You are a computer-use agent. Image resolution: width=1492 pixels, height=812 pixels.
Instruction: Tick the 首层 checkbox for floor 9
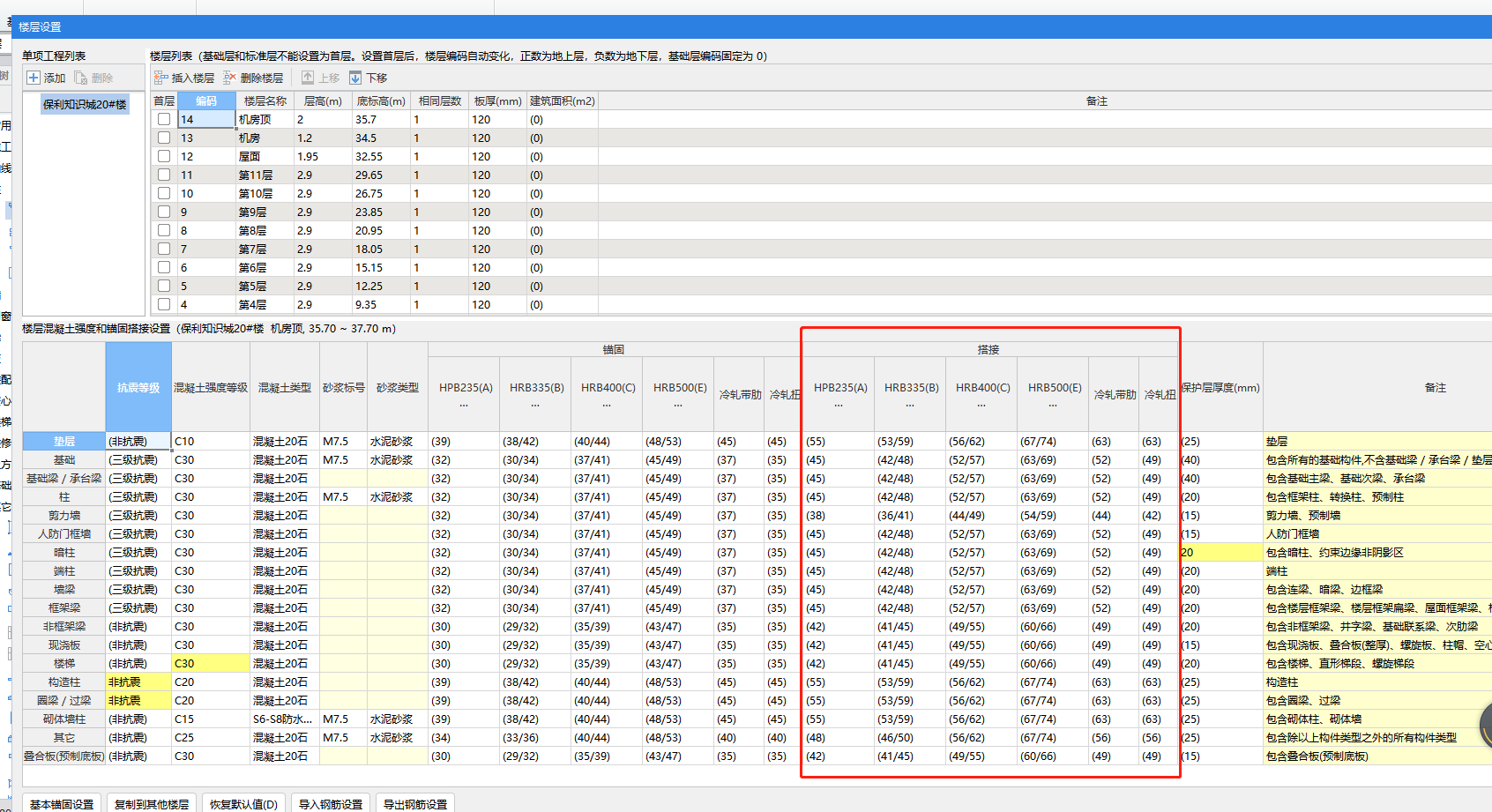point(164,212)
